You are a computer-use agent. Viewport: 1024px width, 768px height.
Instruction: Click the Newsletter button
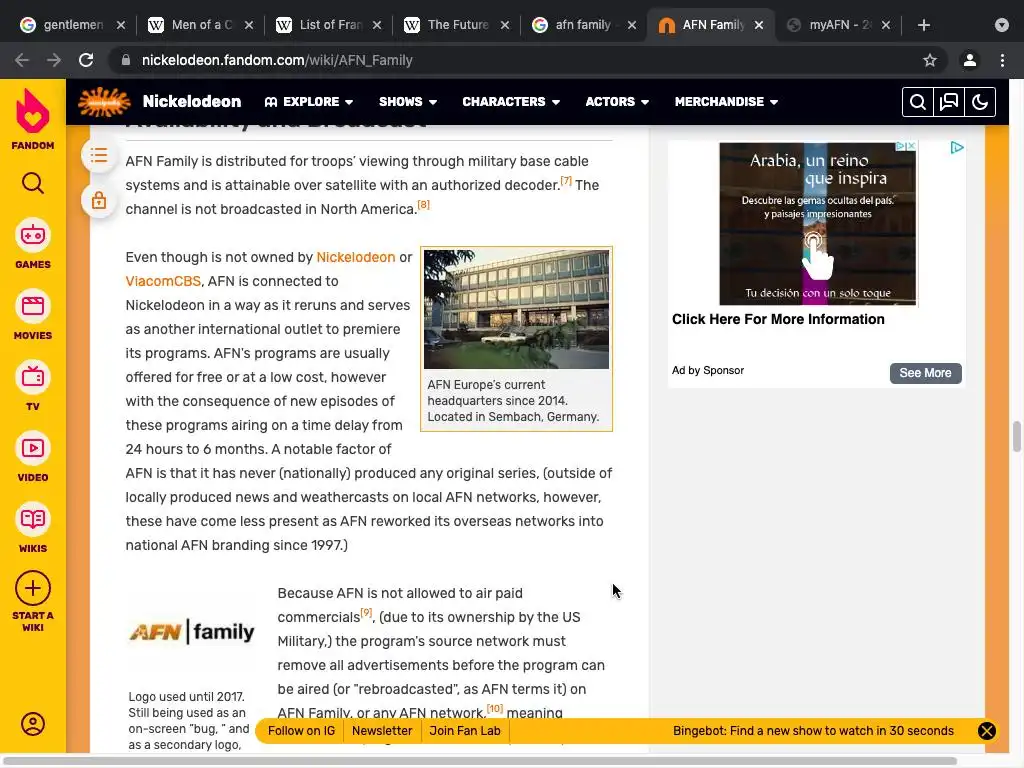point(382,731)
